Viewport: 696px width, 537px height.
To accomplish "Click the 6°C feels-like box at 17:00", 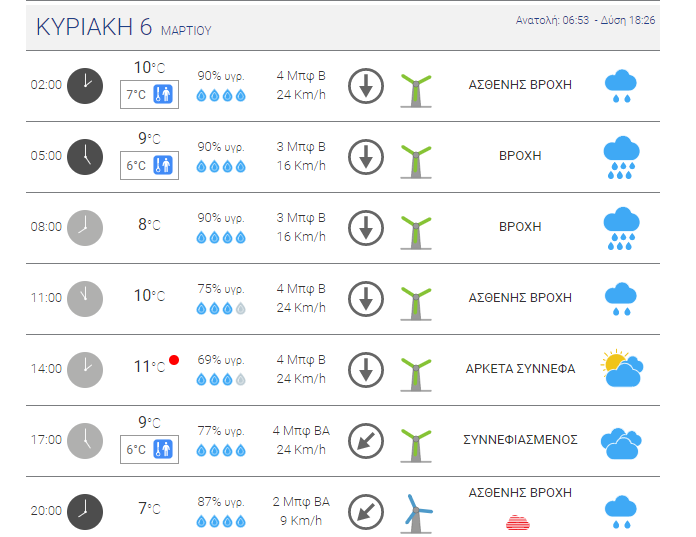I will coord(150,449).
